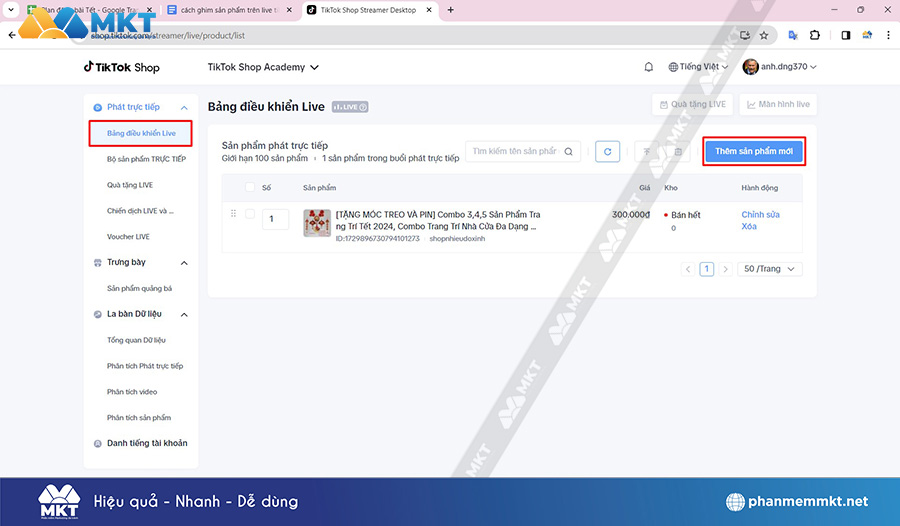Viewport: 900px width, 526px height.
Task: Open a new browser tab with the plus icon
Action: click(x=451, y=10)
